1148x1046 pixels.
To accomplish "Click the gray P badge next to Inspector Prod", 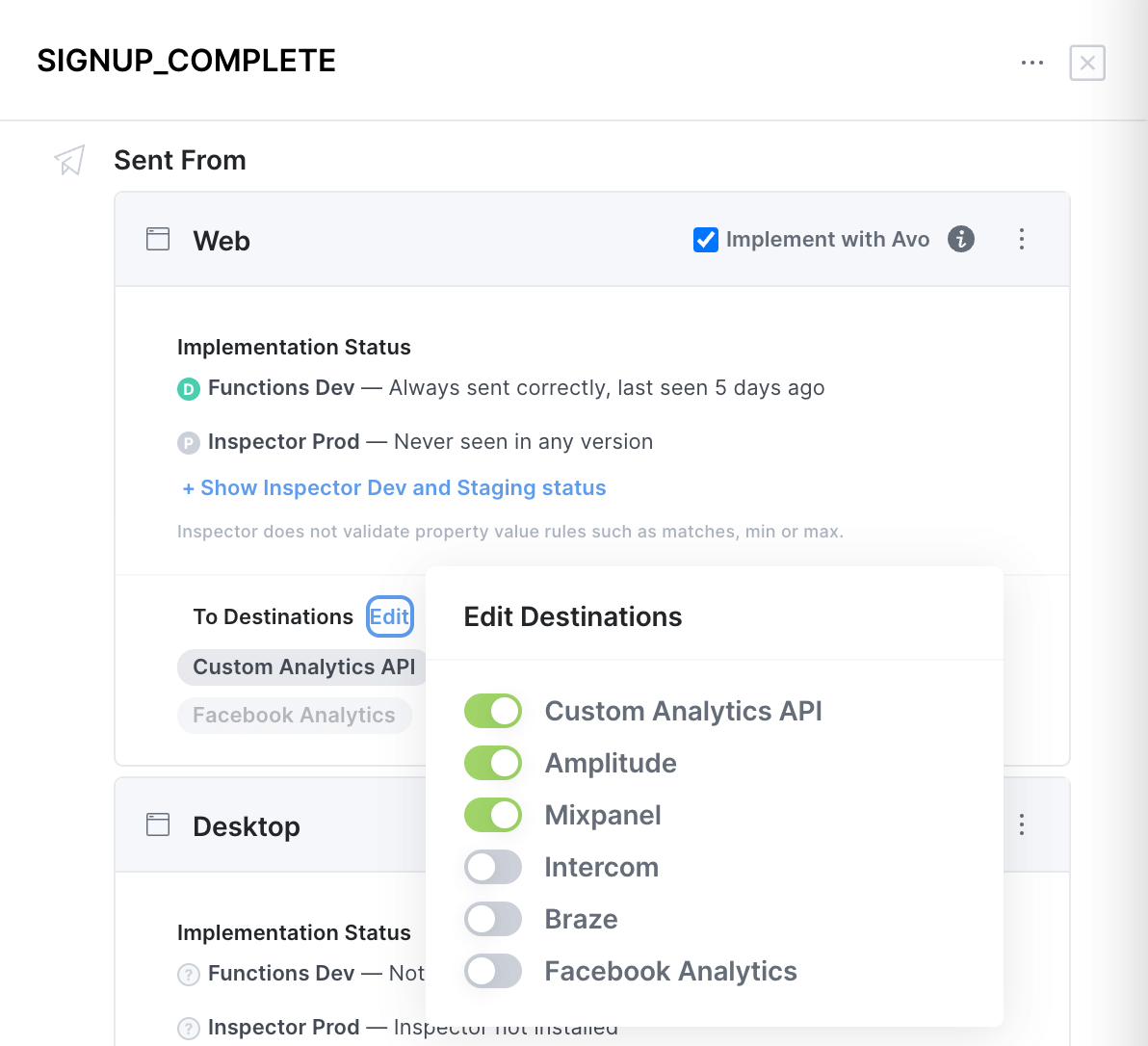I will [x=188, y=442].
